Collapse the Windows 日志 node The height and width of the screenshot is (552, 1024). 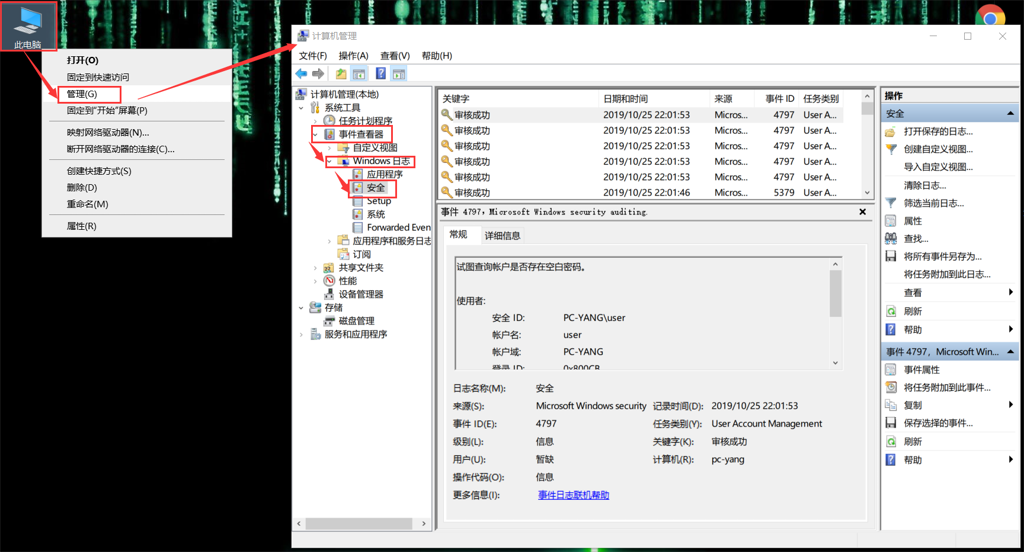[x=329, y=161]
